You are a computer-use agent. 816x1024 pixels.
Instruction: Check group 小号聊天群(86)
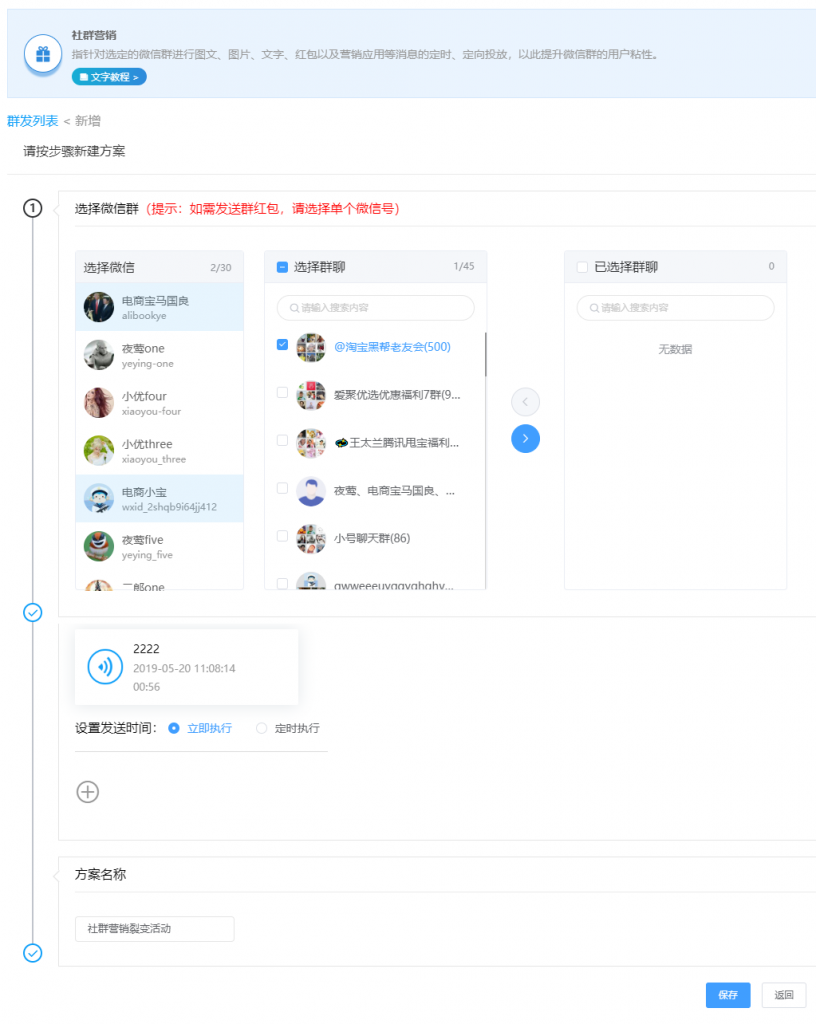(x=282, y=536)
